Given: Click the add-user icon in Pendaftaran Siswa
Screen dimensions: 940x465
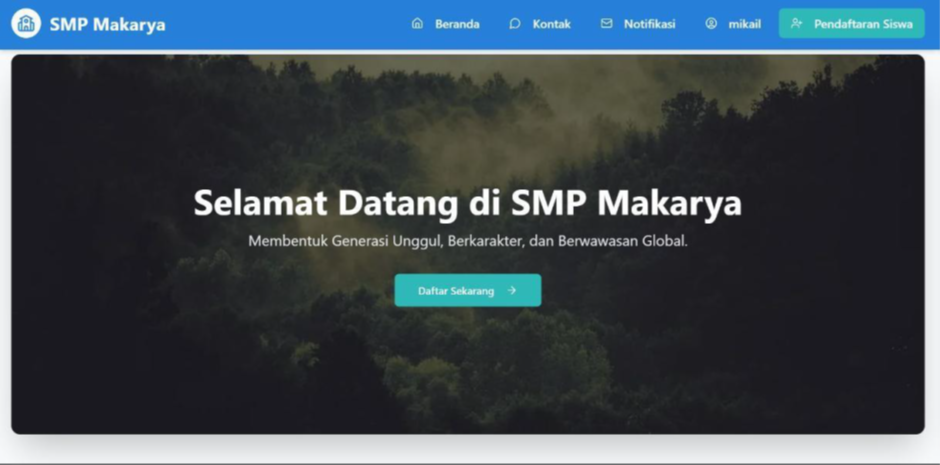Looking at the screenshot, I should pos(796,24).
